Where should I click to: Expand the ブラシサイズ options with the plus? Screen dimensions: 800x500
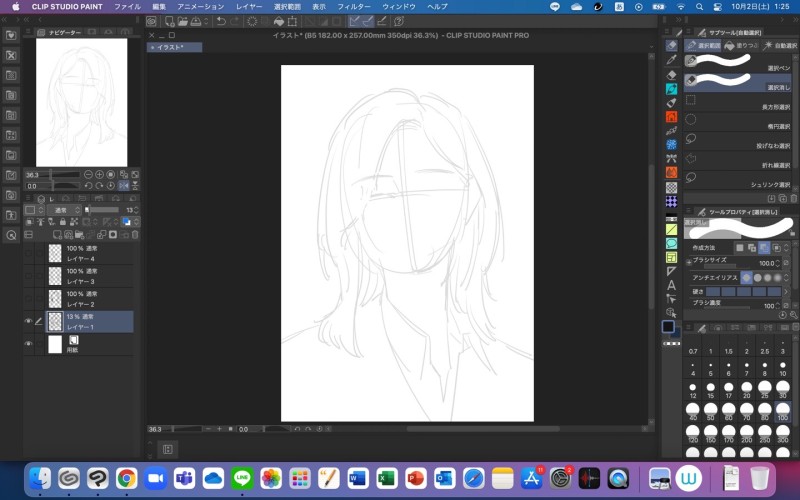coord(690,263)
